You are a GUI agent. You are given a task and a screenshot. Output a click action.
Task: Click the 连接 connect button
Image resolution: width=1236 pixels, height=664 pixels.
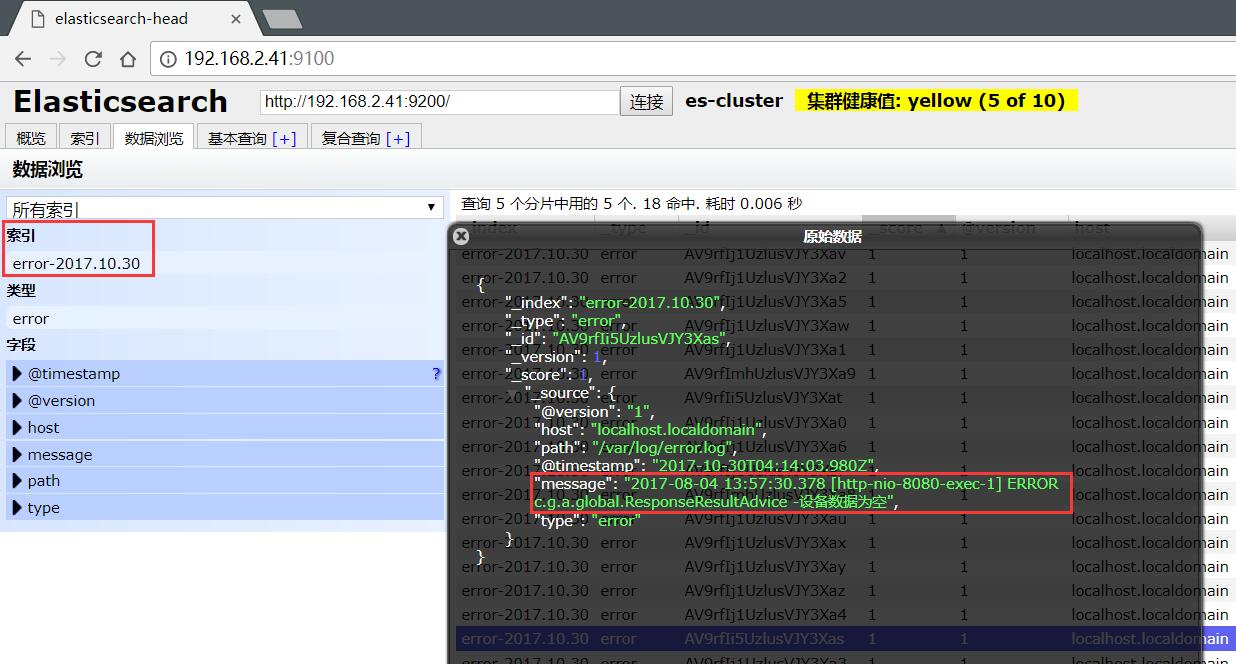click(x=647, y=102)
